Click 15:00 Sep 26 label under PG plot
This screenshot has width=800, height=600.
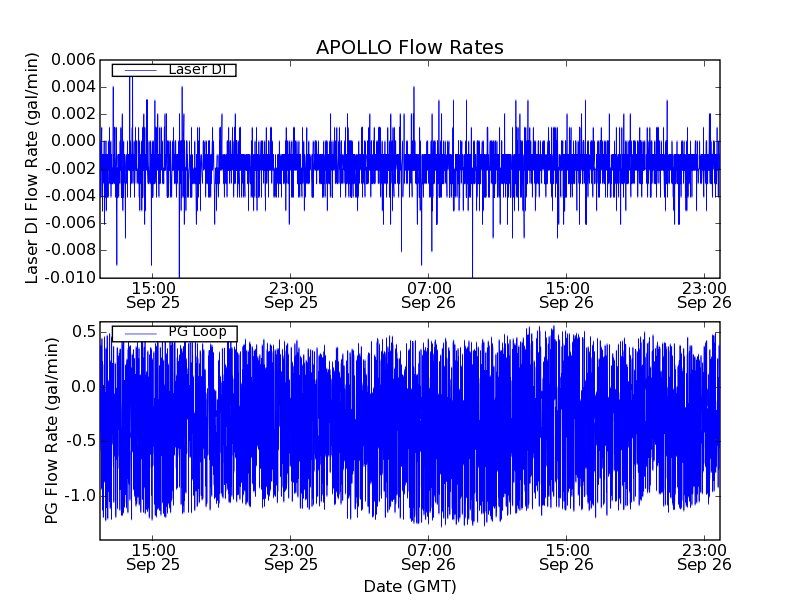(566, 558)
